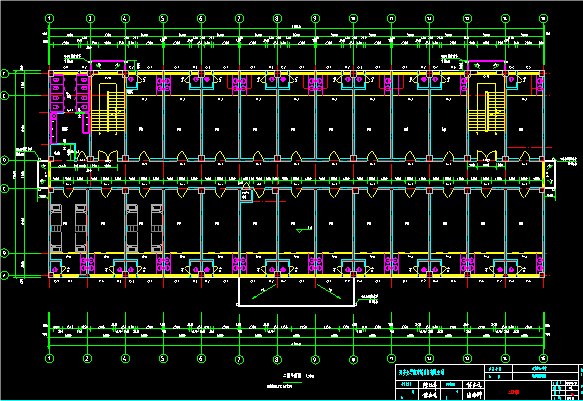
Task: Pick axis bubble 7 below the plan
Action: click(x=239, y=359)
